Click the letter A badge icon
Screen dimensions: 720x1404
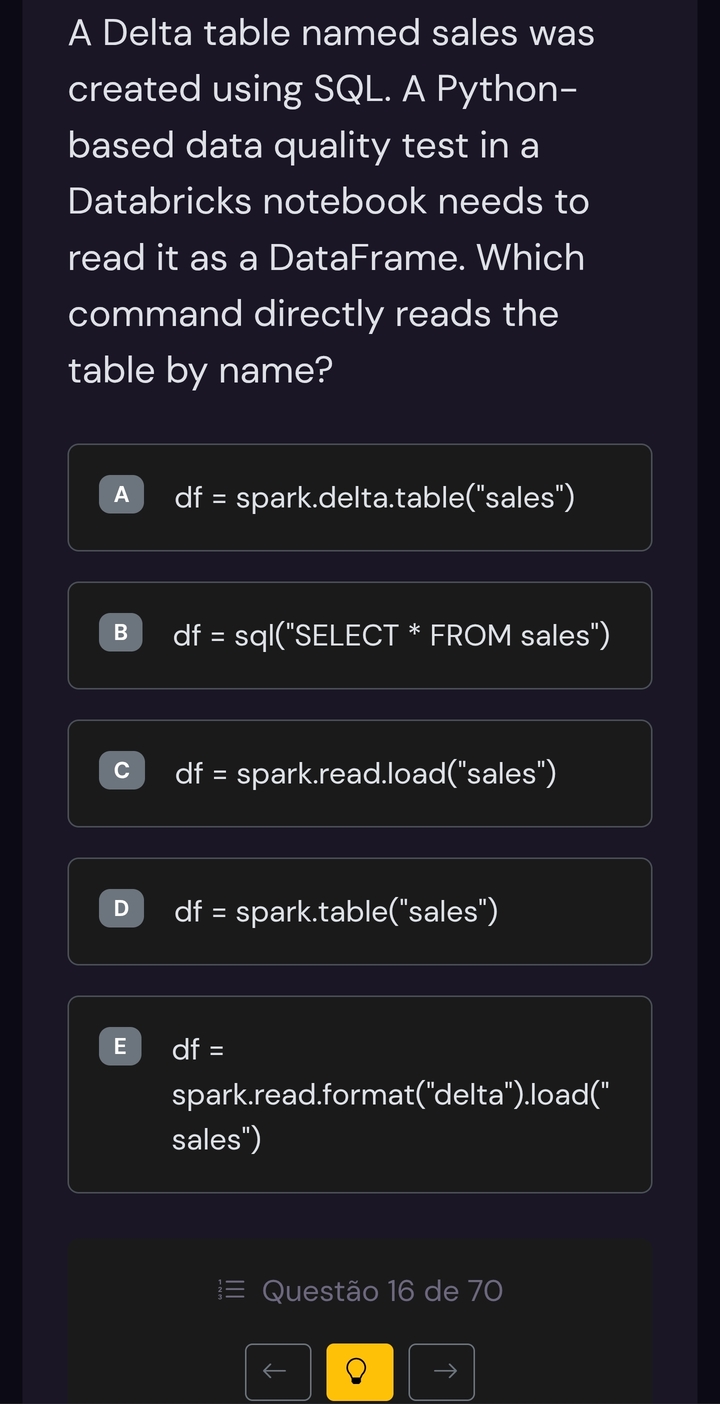pos(121,495)
